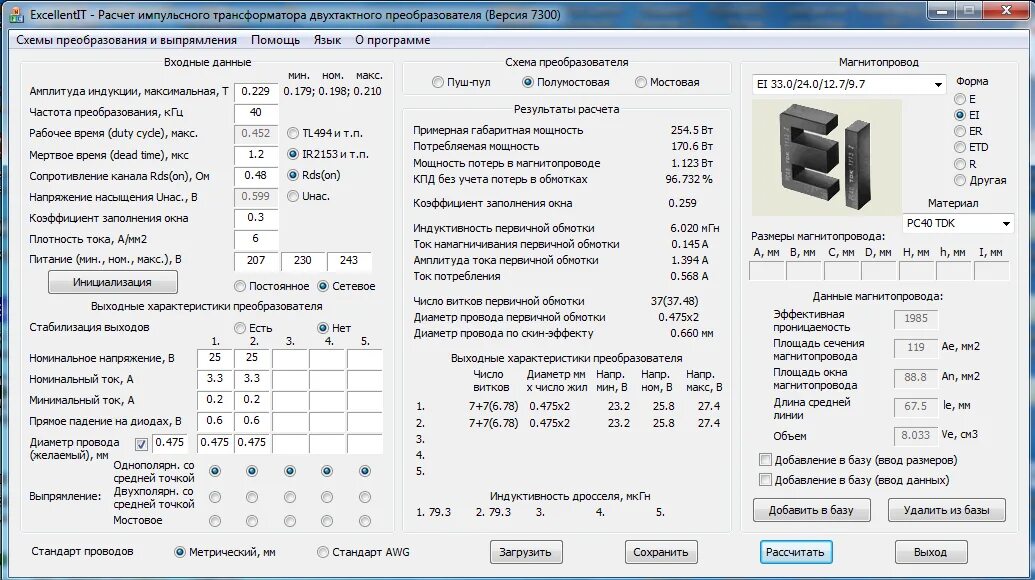Click nominal current field for output 2
Image resolution: width=1035 pixels, height=580 pixels.
tap(252, 379)
